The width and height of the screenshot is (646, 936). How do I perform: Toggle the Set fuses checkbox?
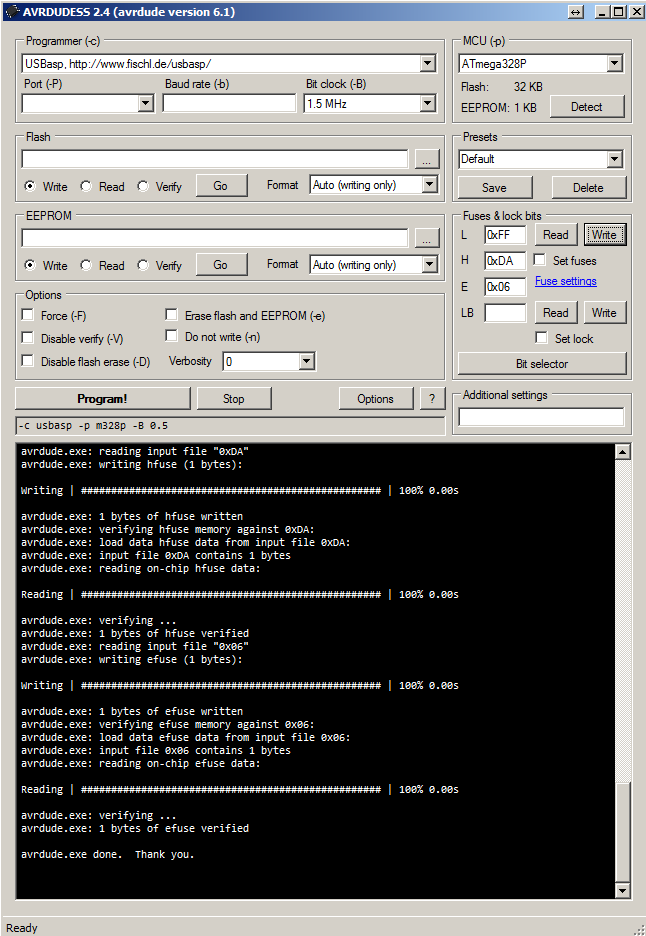click(540, 261)
